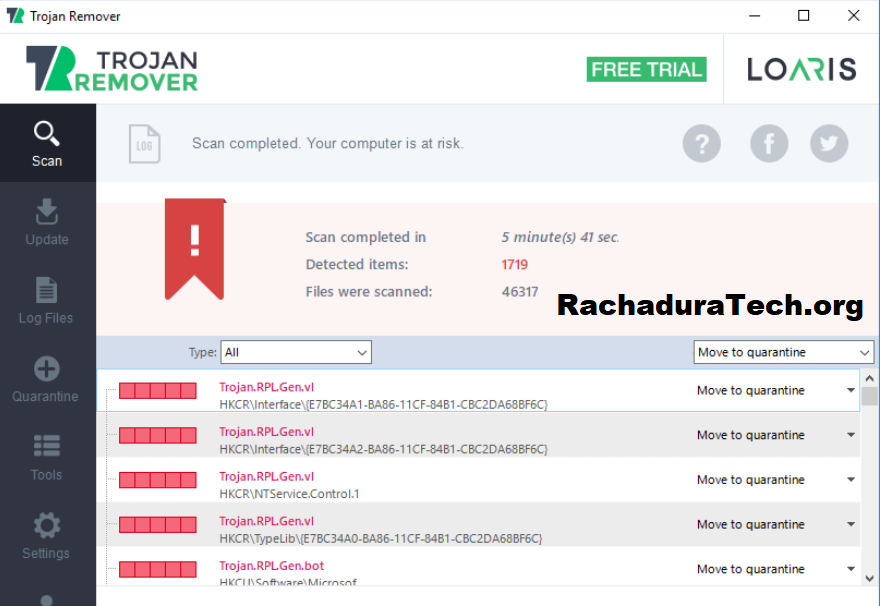Open action dropdown for E7BC34A2 Interface entry

[x=851, y=435]
